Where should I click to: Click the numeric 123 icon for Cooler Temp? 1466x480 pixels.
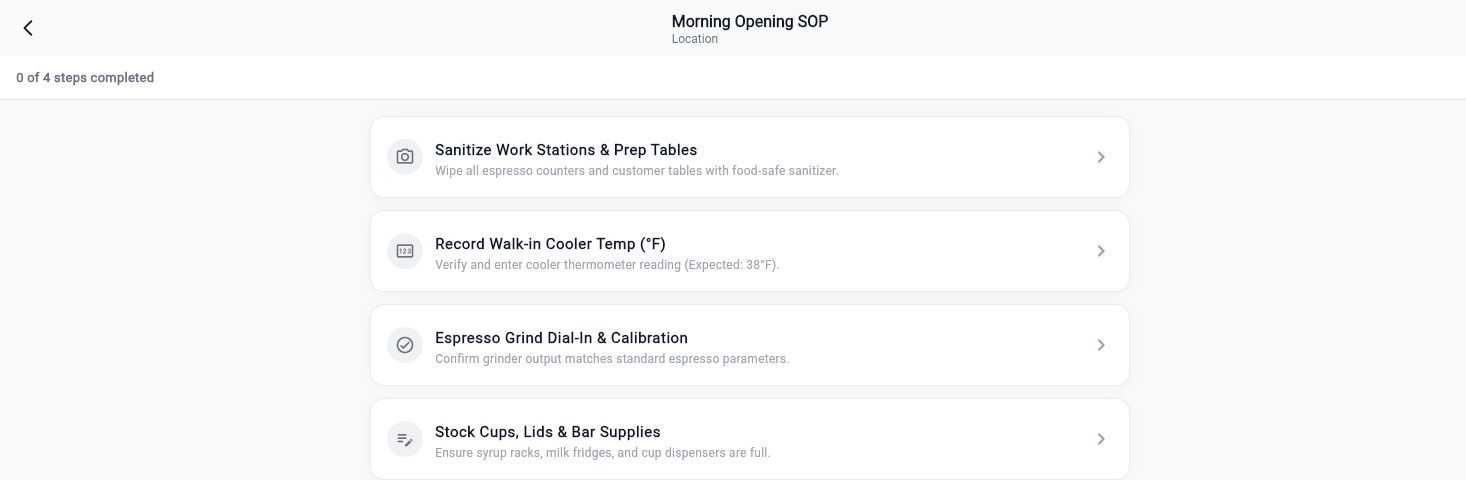pyautogui.click(x=405, y=251)
